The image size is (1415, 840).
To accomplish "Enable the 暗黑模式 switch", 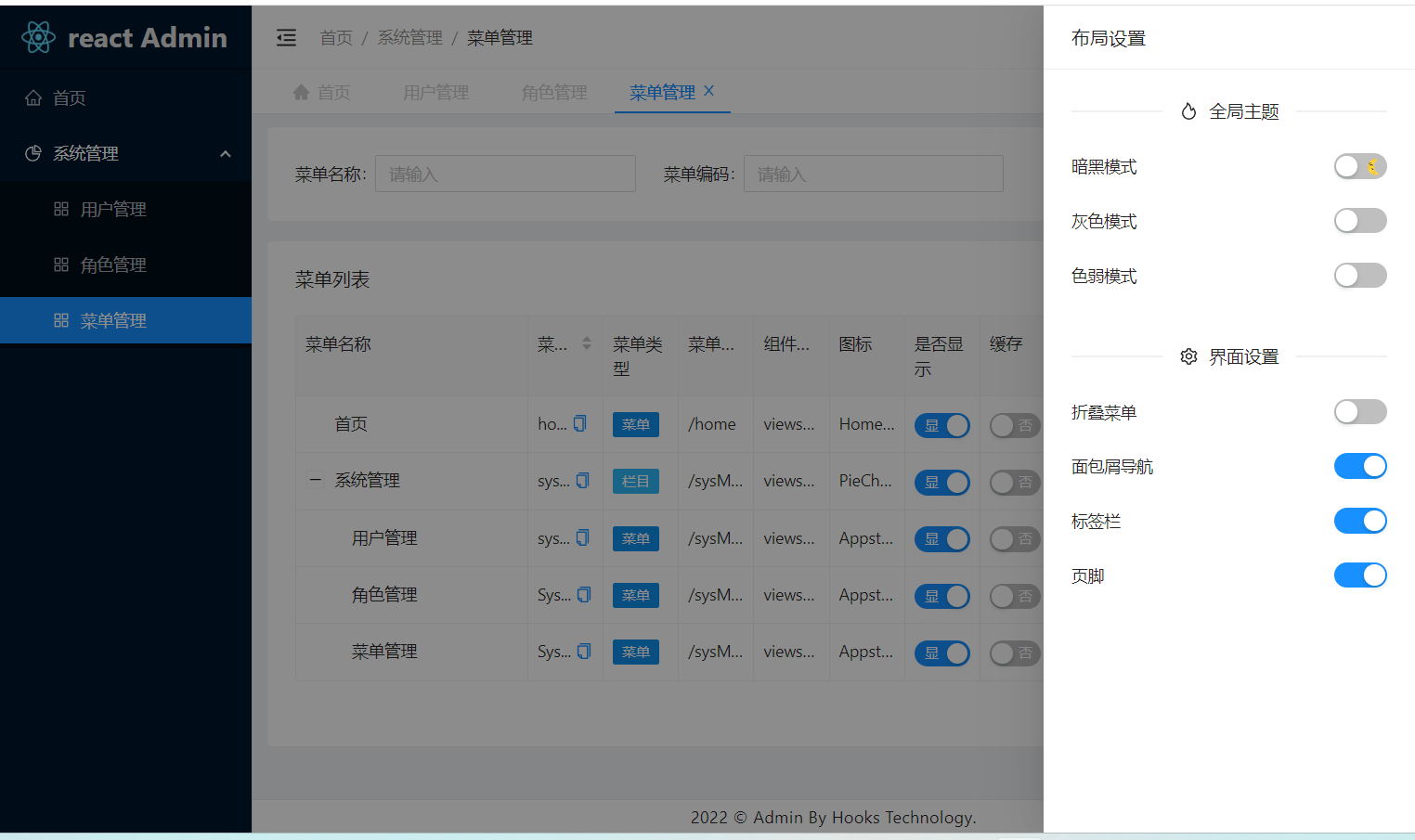I will 1360,166.
